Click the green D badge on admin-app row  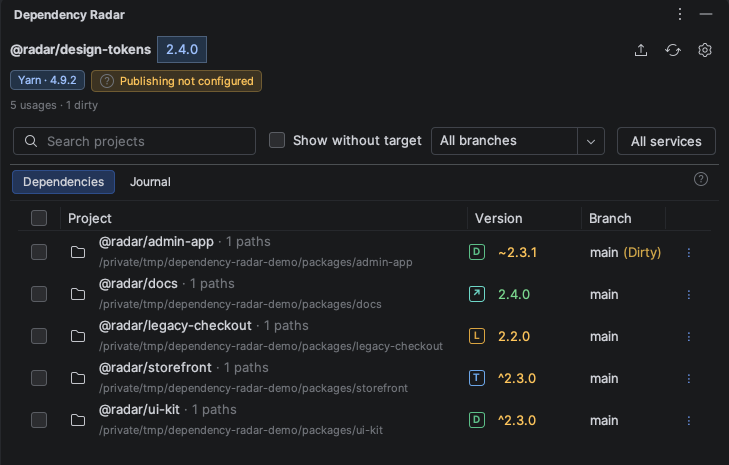click(477, 252)
